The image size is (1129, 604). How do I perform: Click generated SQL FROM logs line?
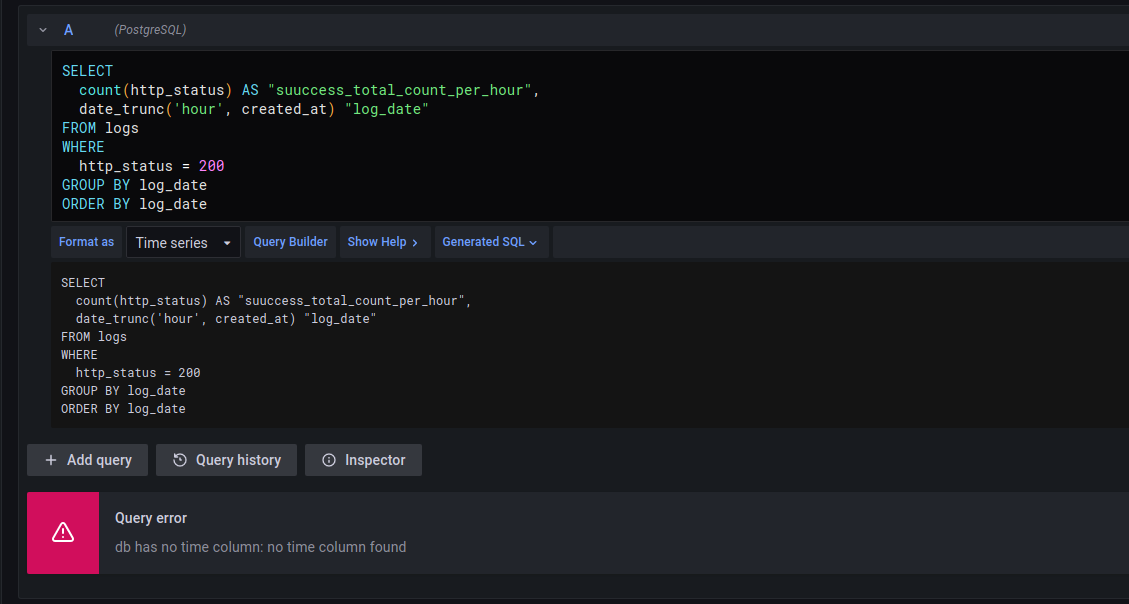point(94,337)
